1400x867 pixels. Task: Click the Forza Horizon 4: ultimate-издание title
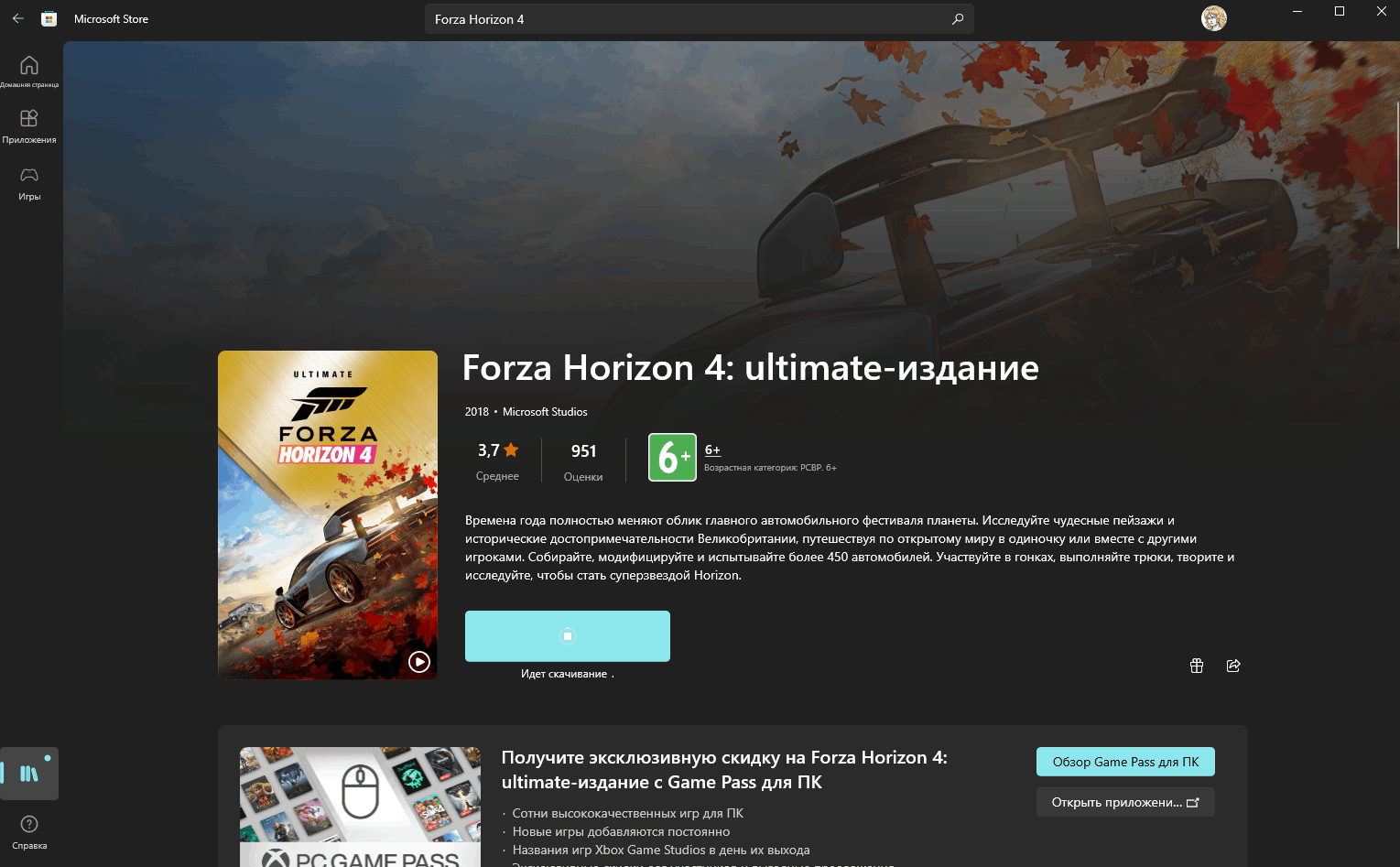[x=750, y=368]
